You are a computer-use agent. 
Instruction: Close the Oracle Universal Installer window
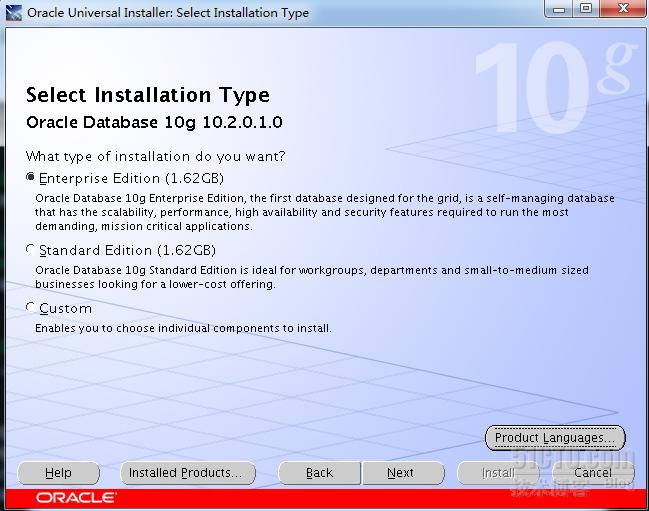[x=623, y=9]
